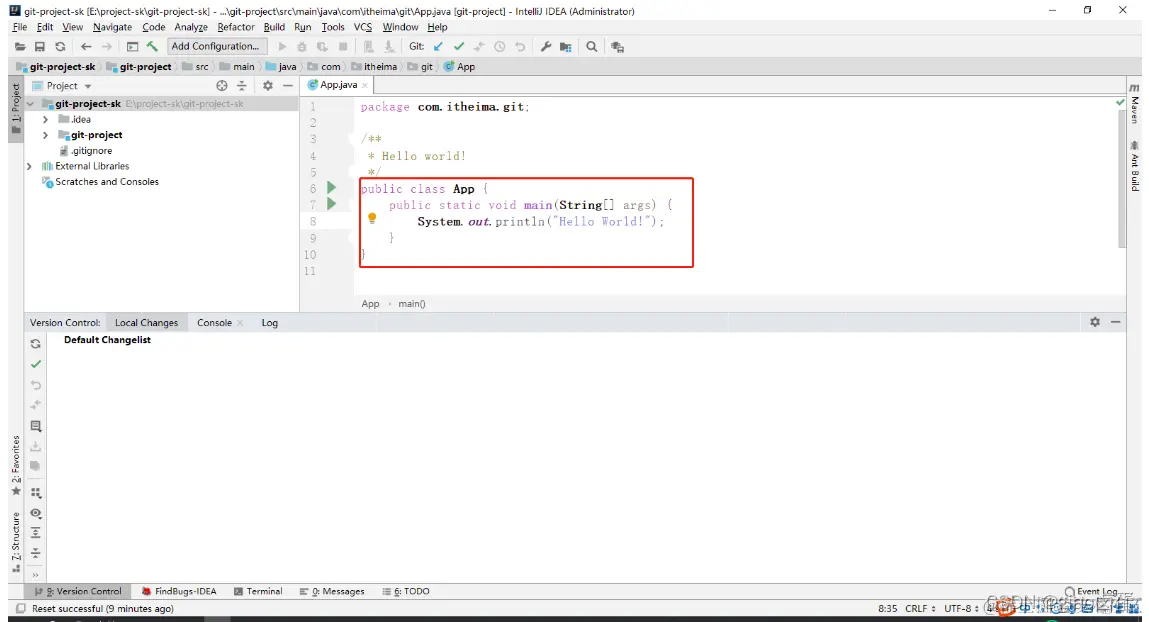This screenshot has width=1149, height=622.
Task: Switch to the Console tab
Action: coord(214,322)
